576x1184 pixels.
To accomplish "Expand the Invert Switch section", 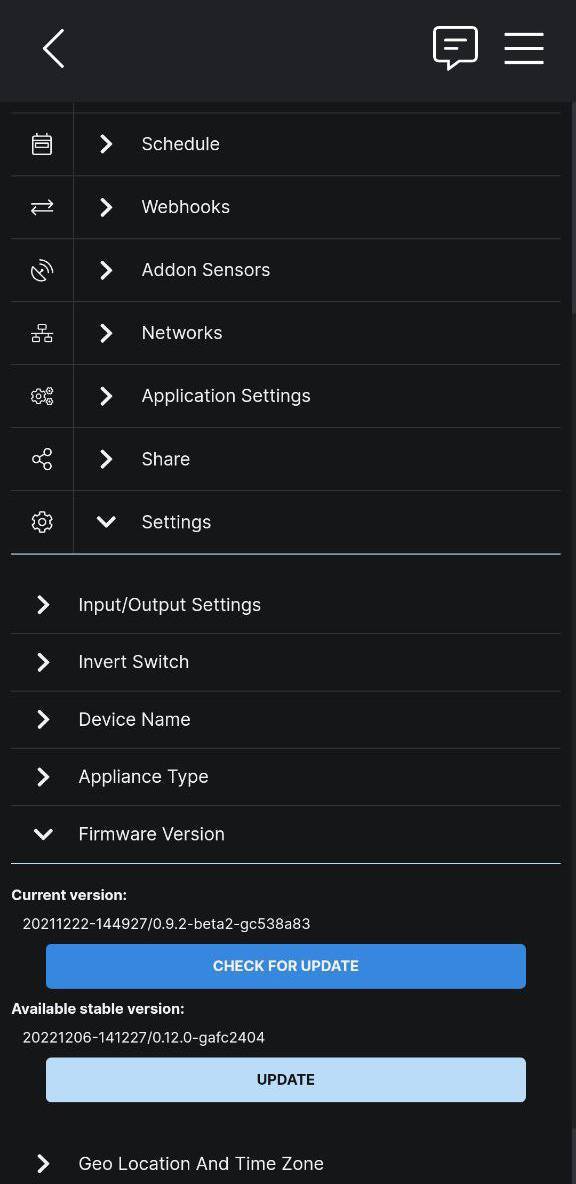I will 286,662.
